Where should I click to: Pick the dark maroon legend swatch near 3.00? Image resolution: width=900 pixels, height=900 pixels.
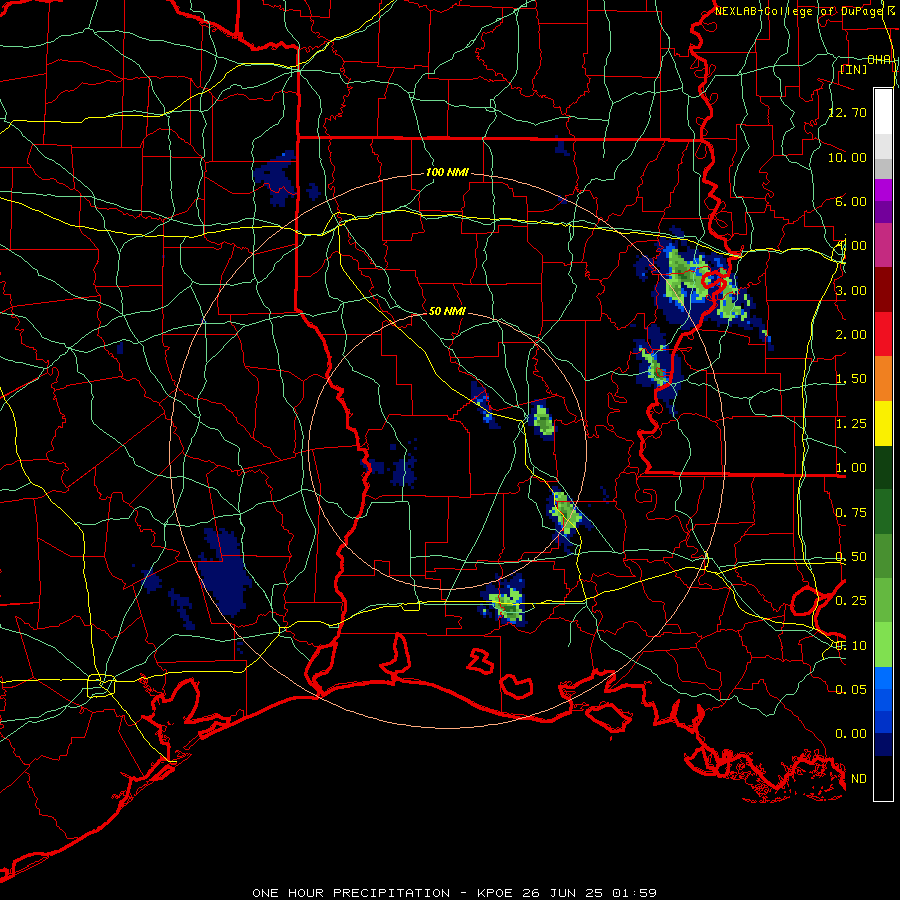pyautogui.click(x=883, y=290)
